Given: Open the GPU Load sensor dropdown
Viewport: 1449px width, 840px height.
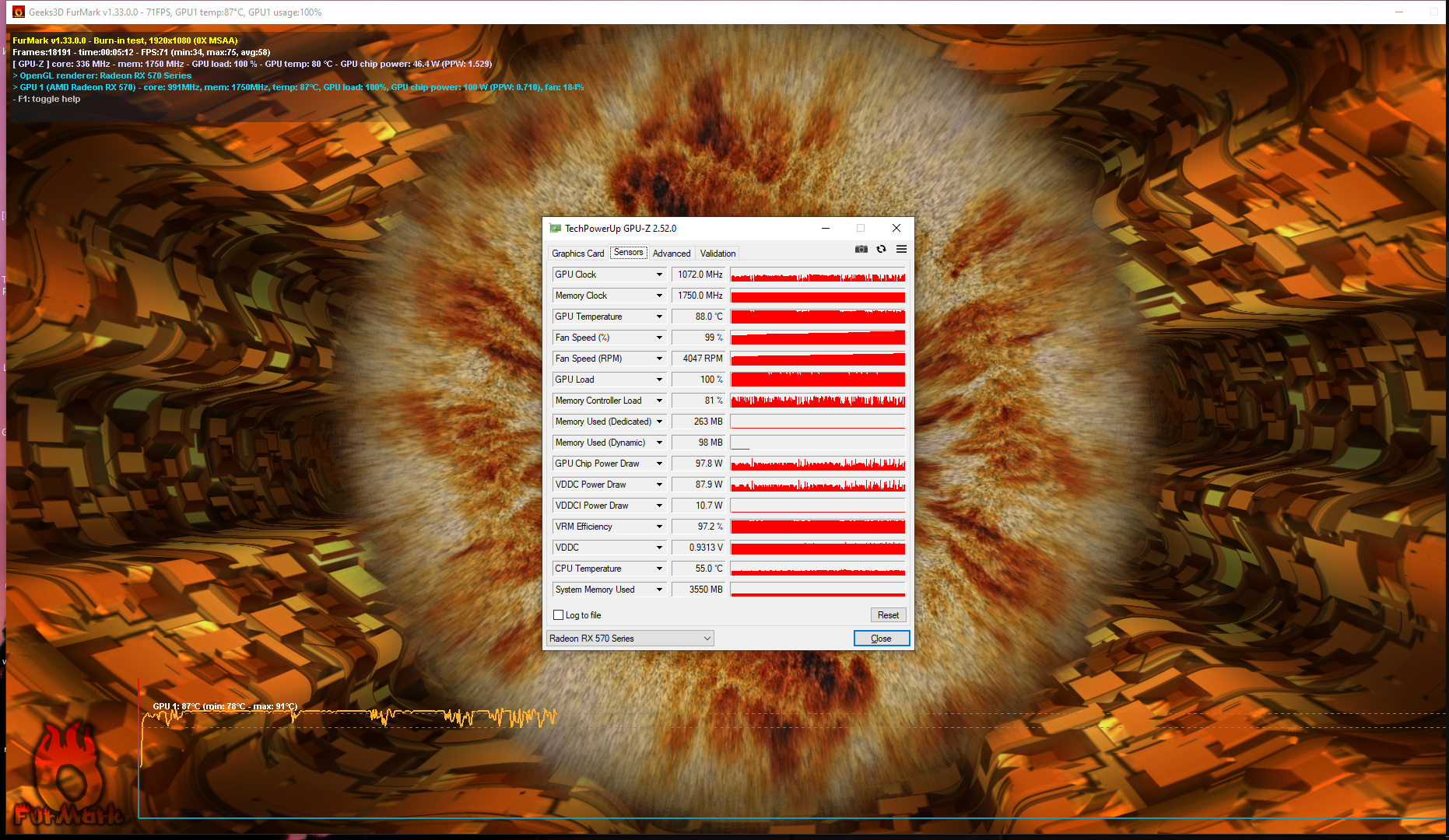Looking at the screenshot, I should click(659, 380).
